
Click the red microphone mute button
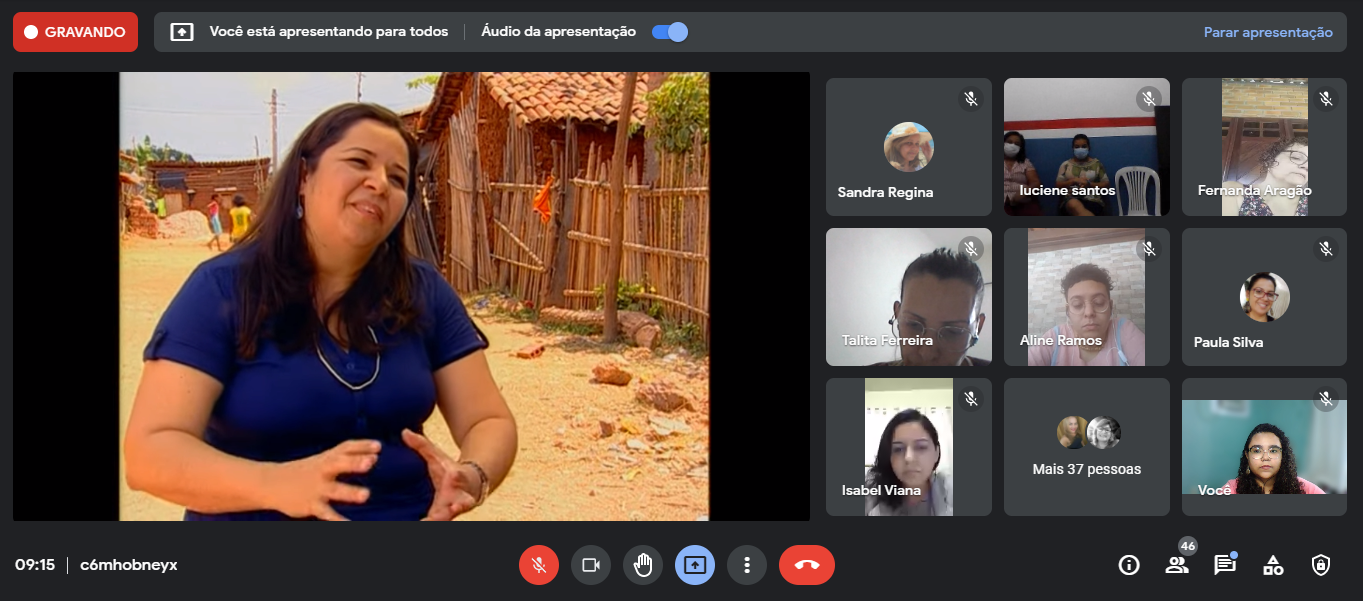[538, 565]
